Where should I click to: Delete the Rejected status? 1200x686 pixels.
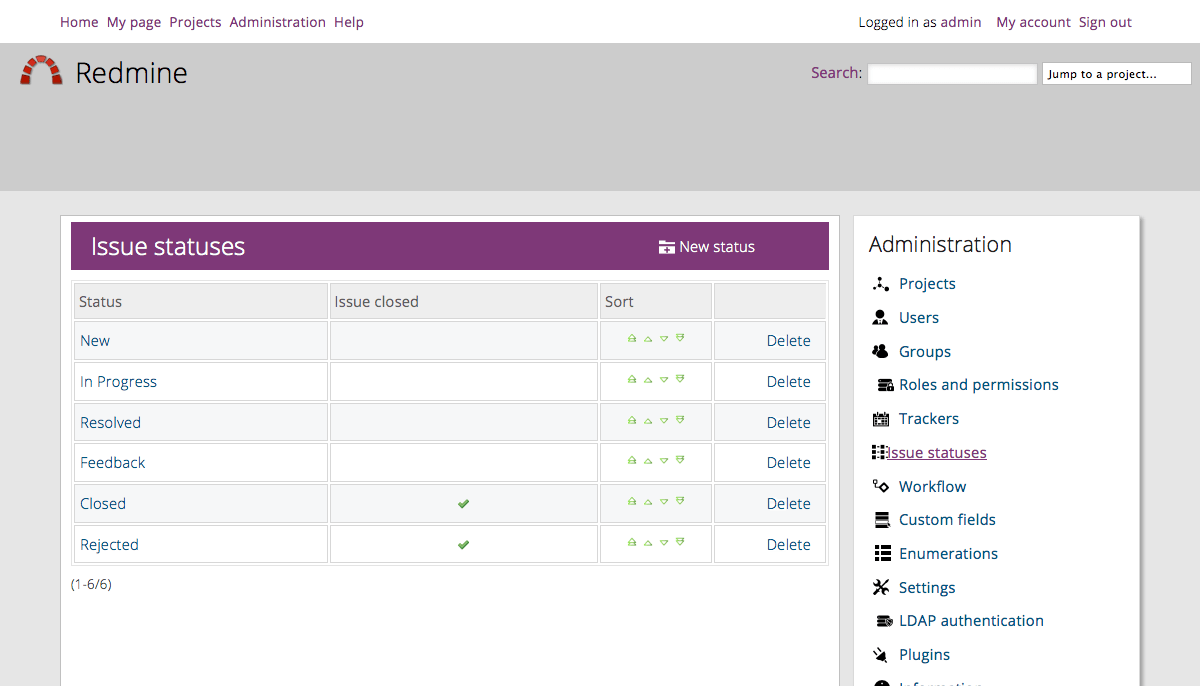(788, 545)
